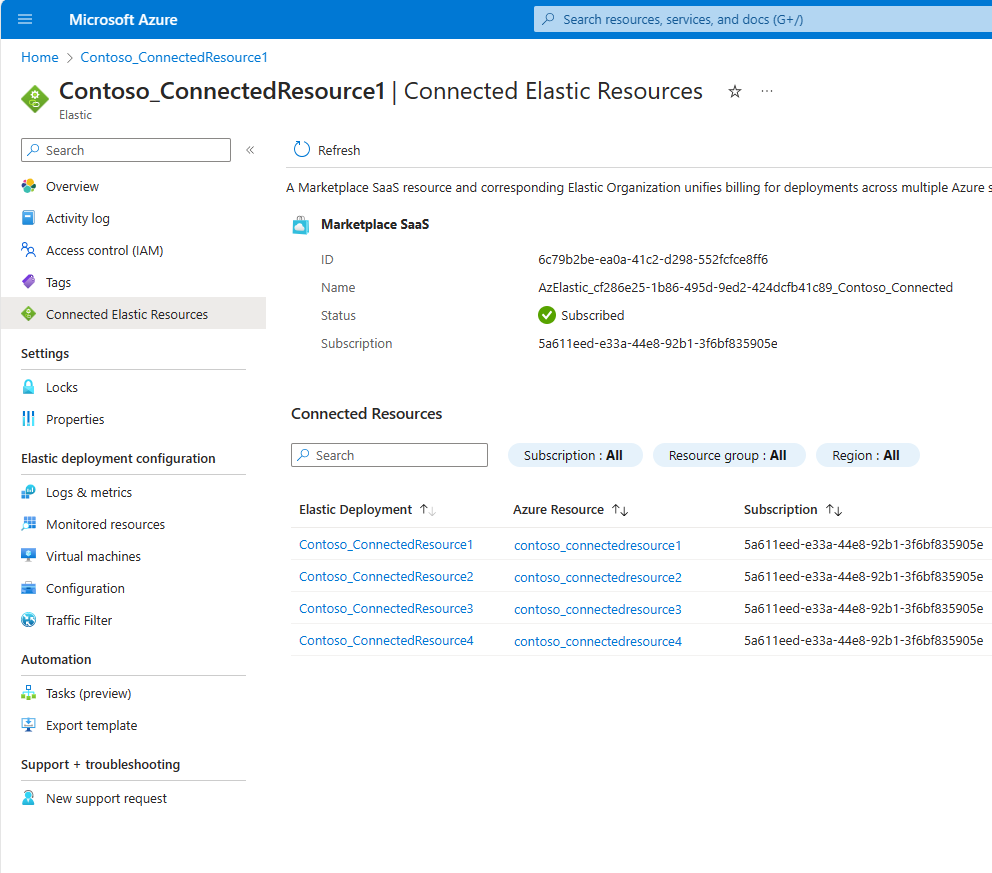Click the Properties bars icon

[28, 419]
